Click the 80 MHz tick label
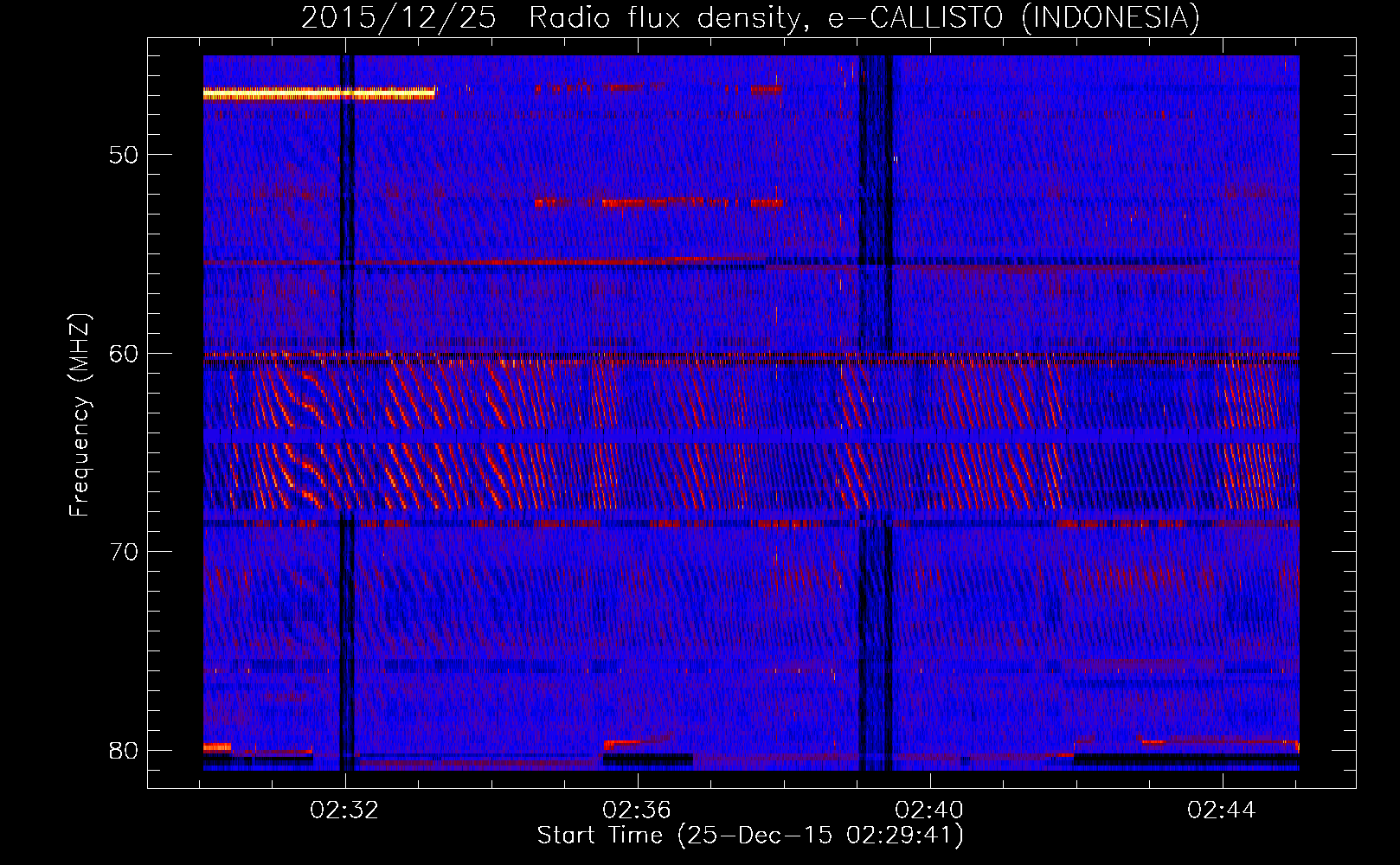1400x865 pixels. 124,750
